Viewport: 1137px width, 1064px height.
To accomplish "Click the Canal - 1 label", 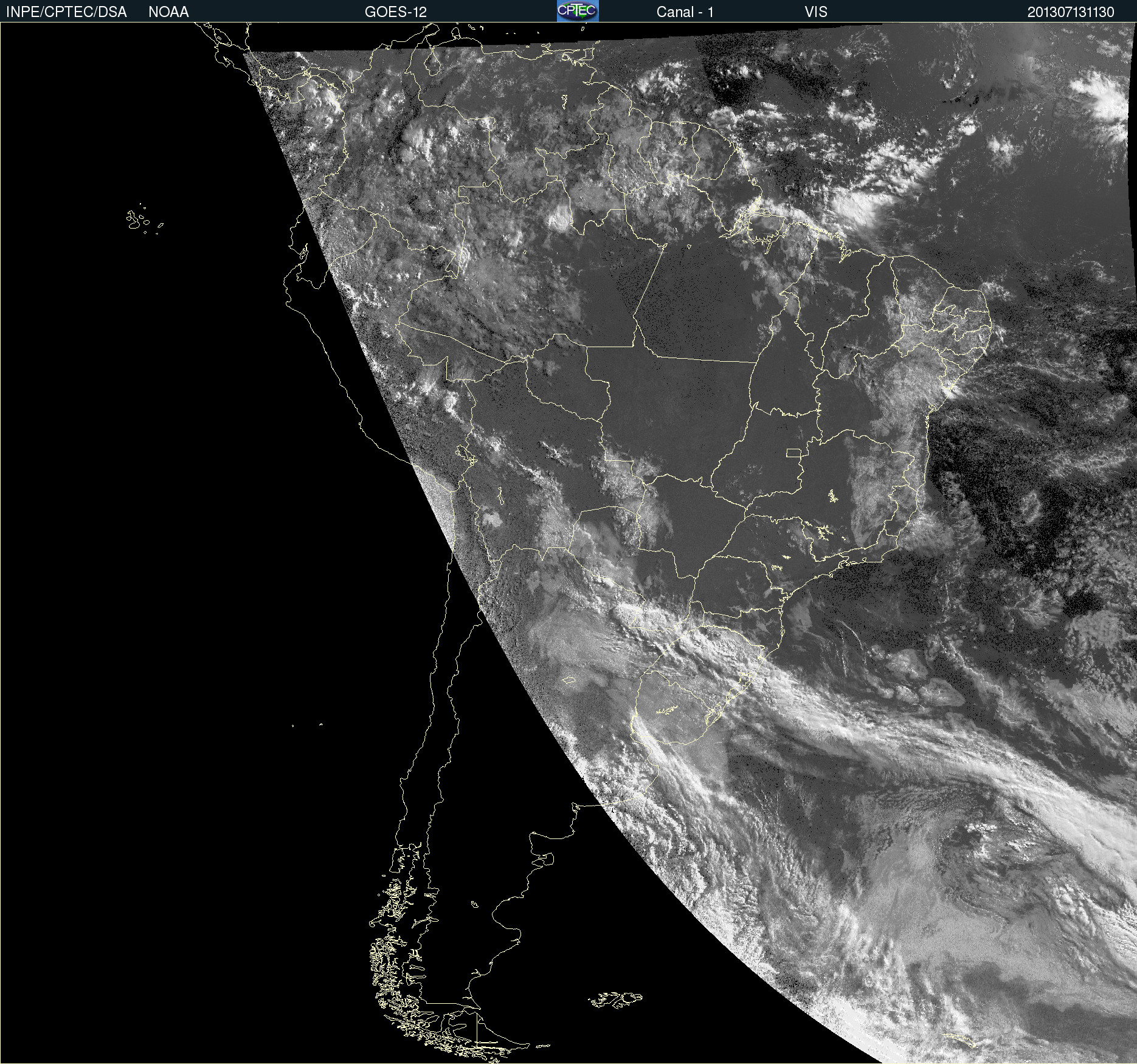I will [x=685, y=12].
